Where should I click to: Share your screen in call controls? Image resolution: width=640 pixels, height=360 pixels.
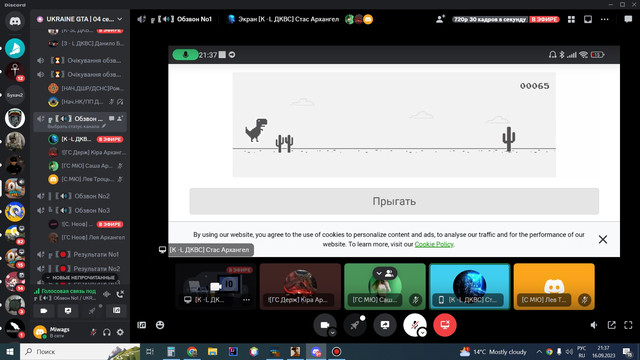click(x=384, y=325)
